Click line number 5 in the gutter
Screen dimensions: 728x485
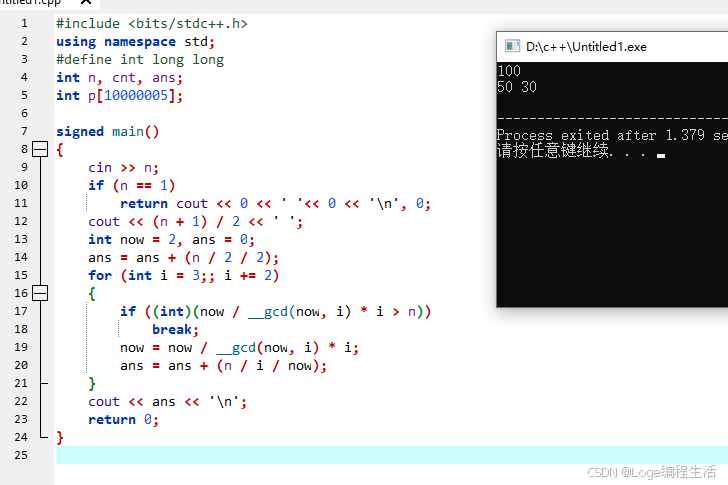click(x=24, y=95)
